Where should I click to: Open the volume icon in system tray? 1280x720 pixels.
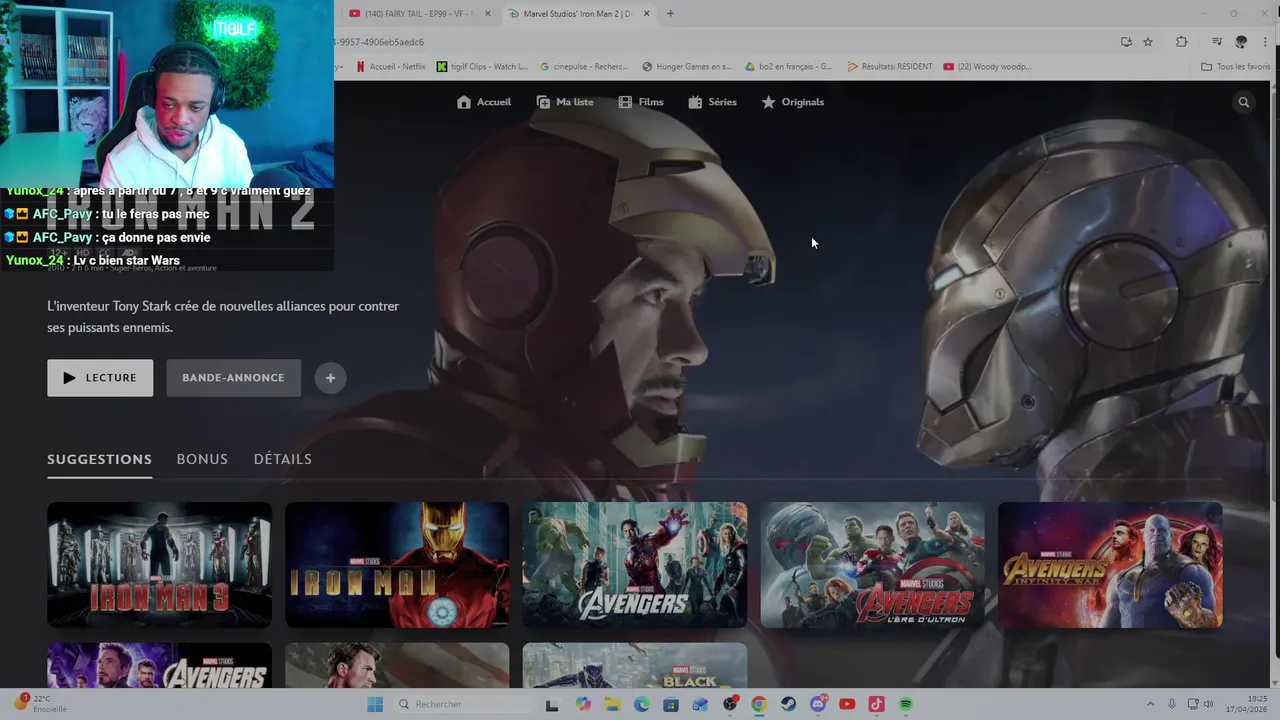pos(1208,704)
